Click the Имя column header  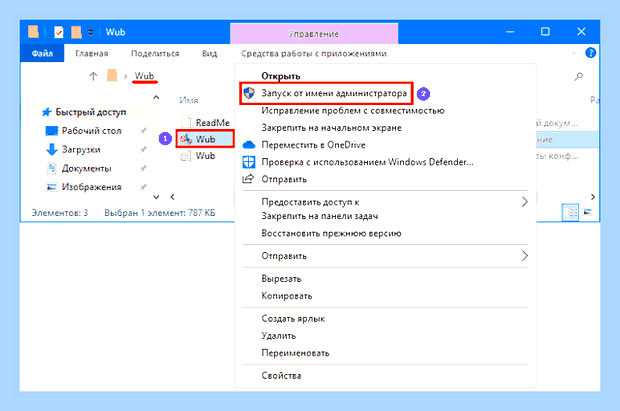click(x=189, y=100)
